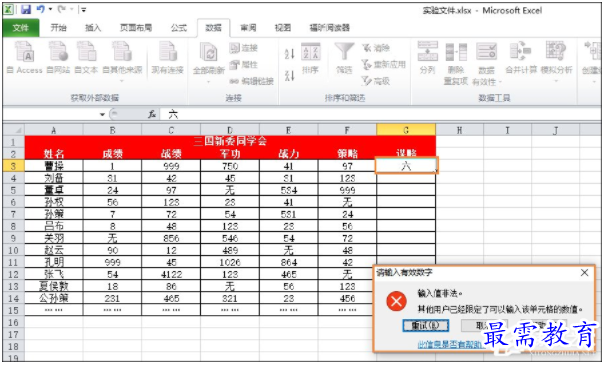Click the 三国新秀同学会 title cell
The height and width of the screenshot is (366, 605).
point(230,142)
